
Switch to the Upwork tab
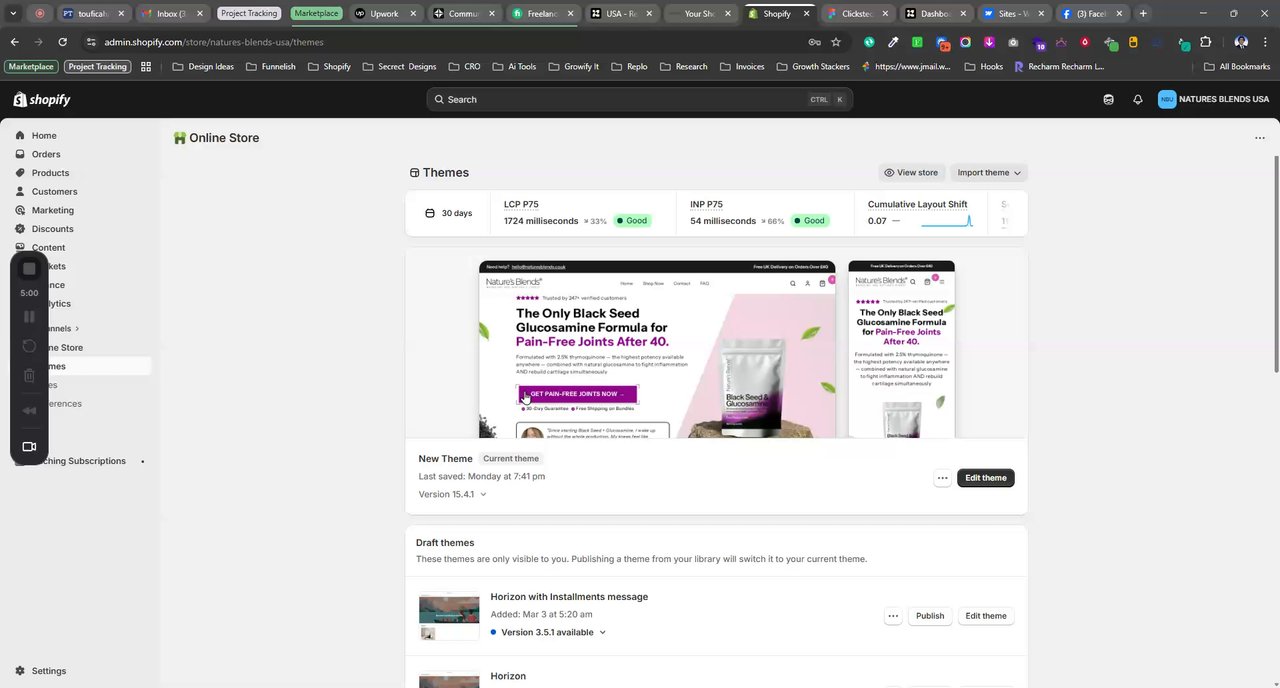(x=383, y=13)
